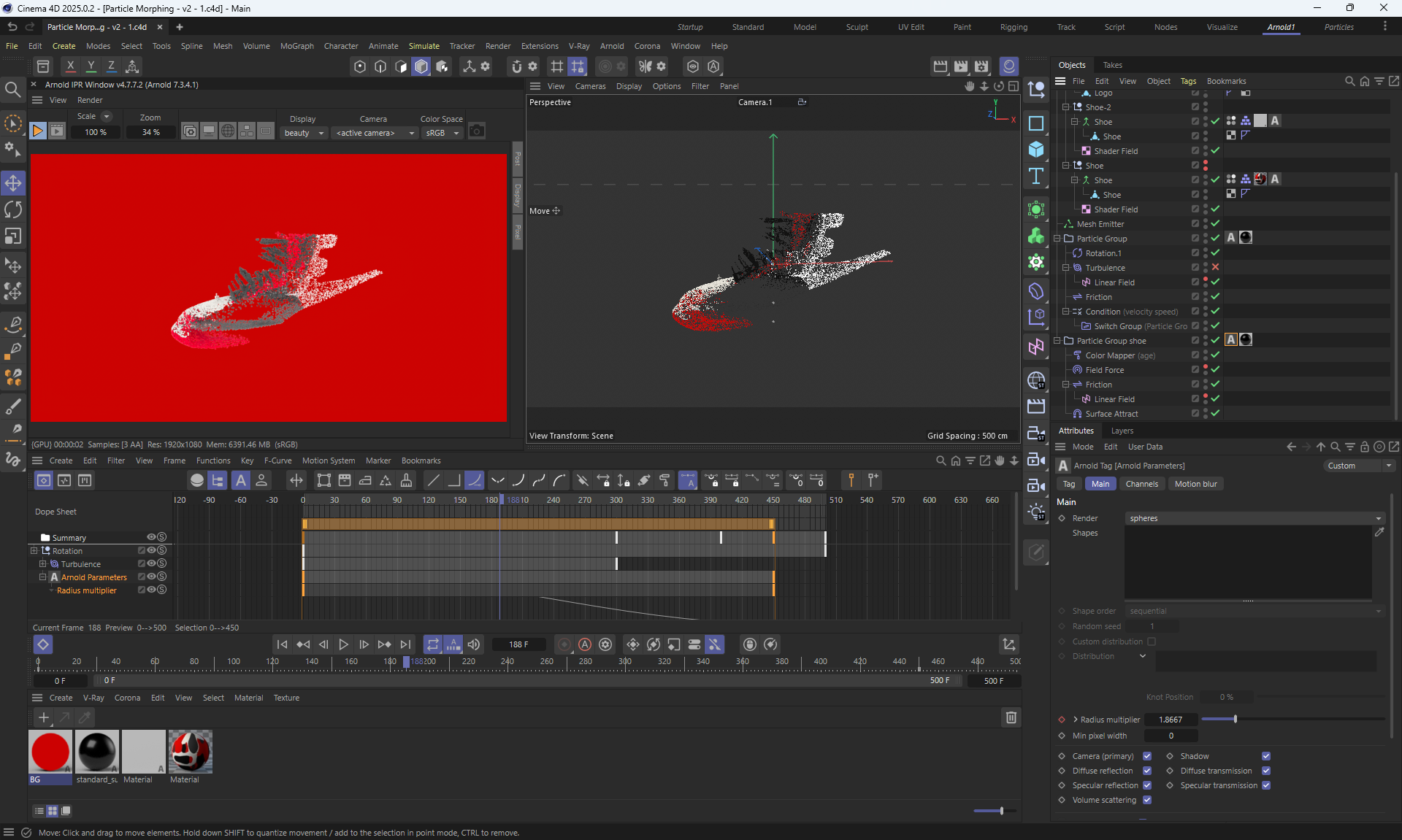Select the BG red material thumbnail
Viewport: 1402px width, 840px height.
(50, 751)
